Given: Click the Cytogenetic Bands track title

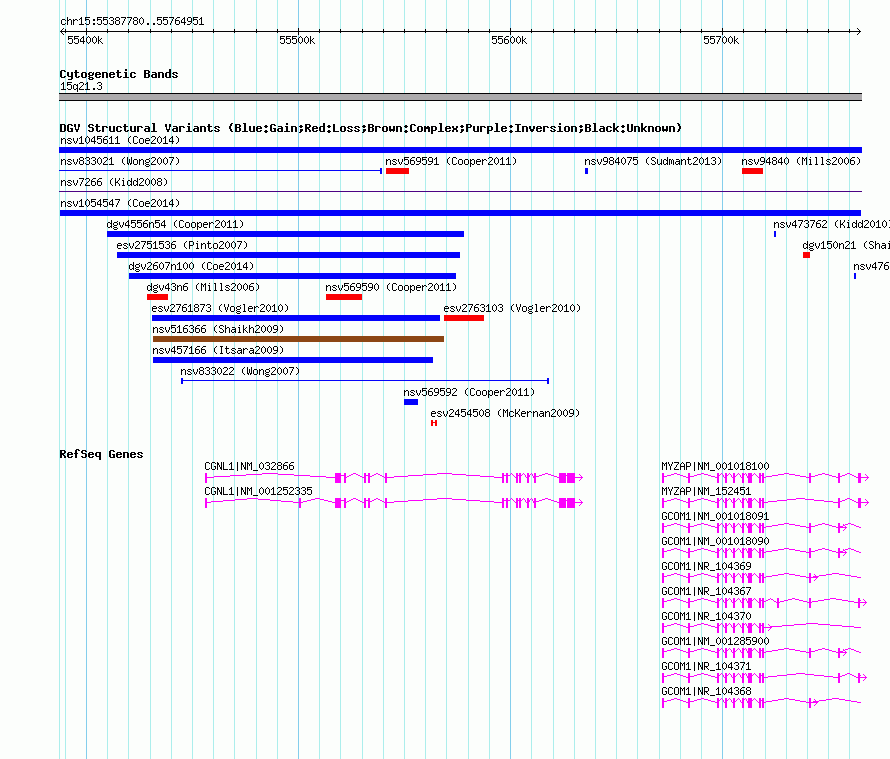Looking at the screenshot, I should pos(119,74).
